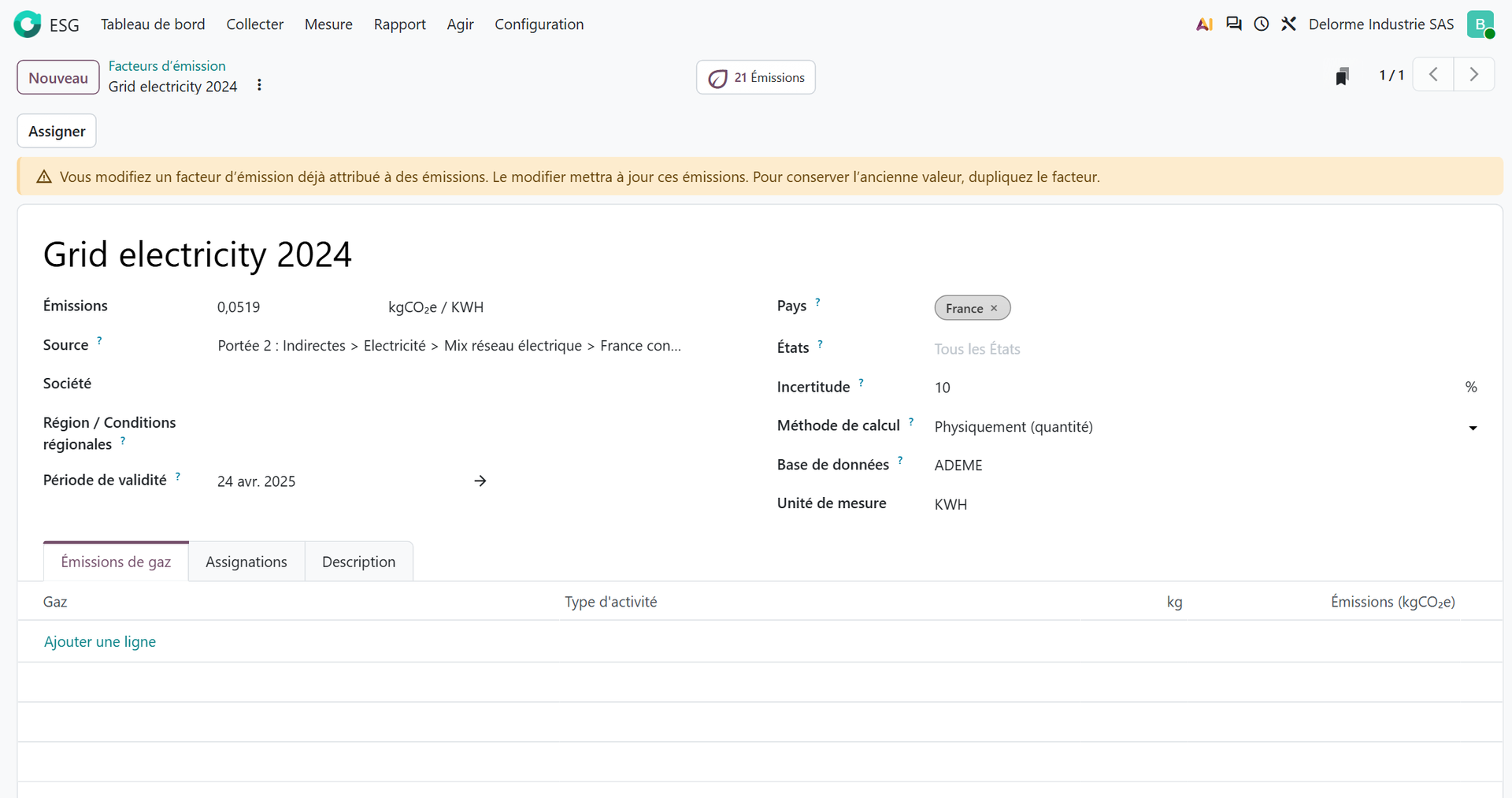The height and width of the screenshot is (798, 1512).
Task: Click the ESG app logo icon
Action: click(x=28, y=24)
